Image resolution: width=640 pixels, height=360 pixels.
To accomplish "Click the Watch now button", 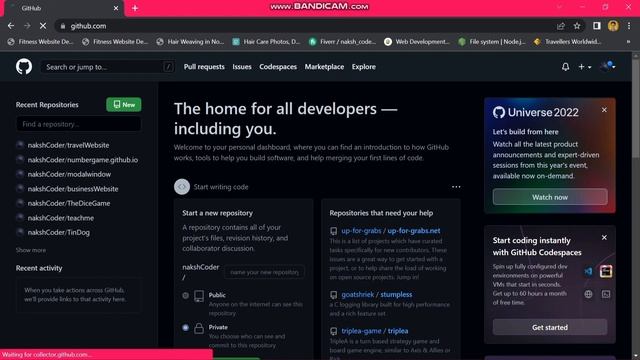I will [x=549, y=197].
